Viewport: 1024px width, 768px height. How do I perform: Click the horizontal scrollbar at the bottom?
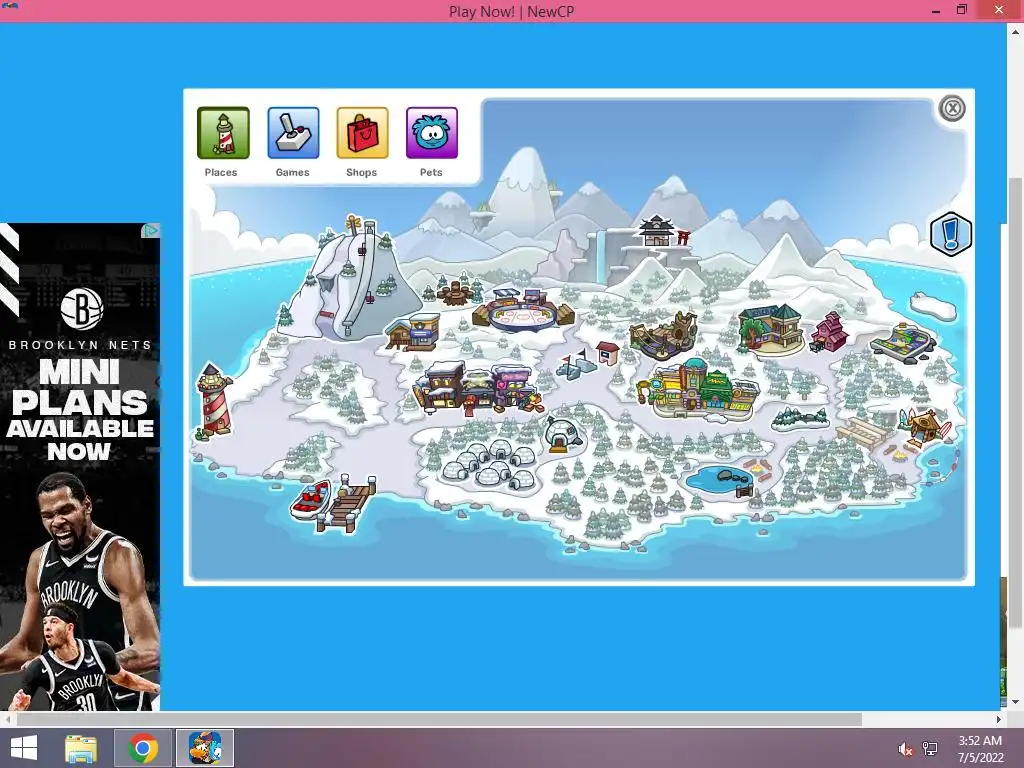pos(439,719)
